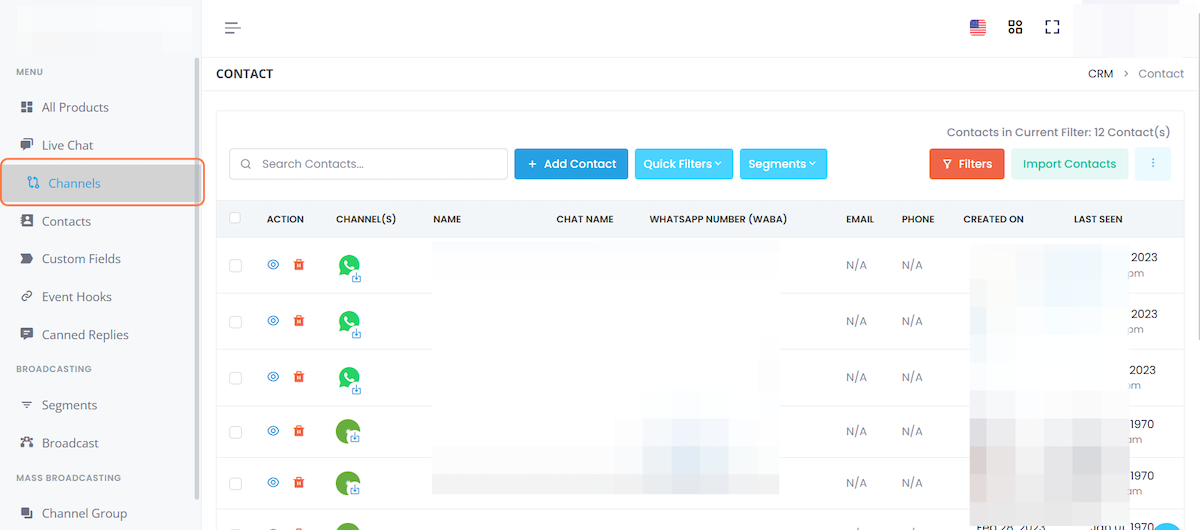Viewport: 1200px width, 530px height.
Task: Click the CHANNEL(S) column header
Action: click(x=366, y=219)
